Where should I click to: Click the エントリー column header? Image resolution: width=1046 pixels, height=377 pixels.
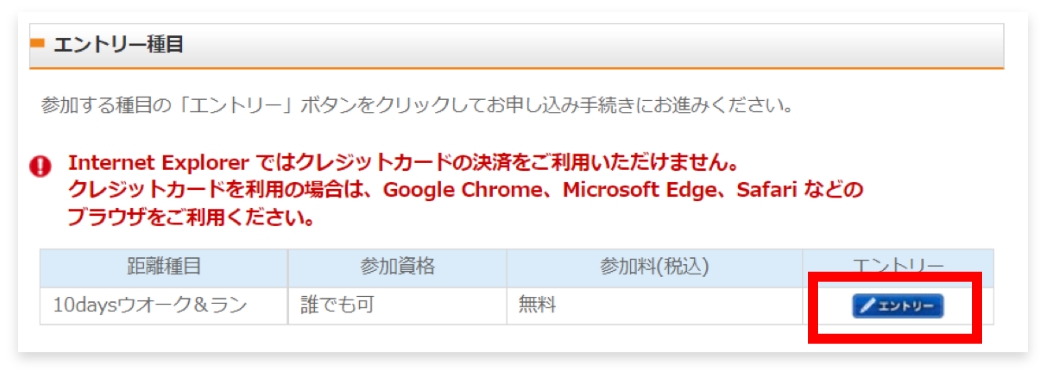[898, 266]
